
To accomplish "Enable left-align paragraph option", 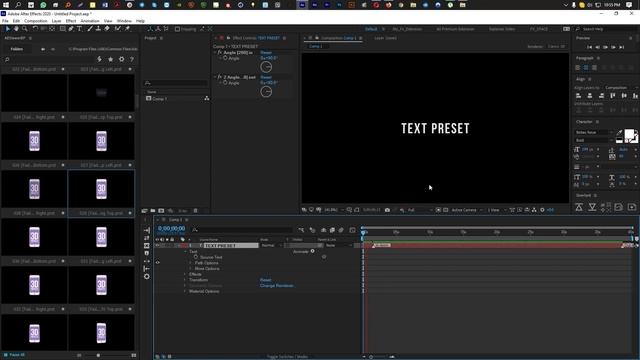I will click(578, 67).
